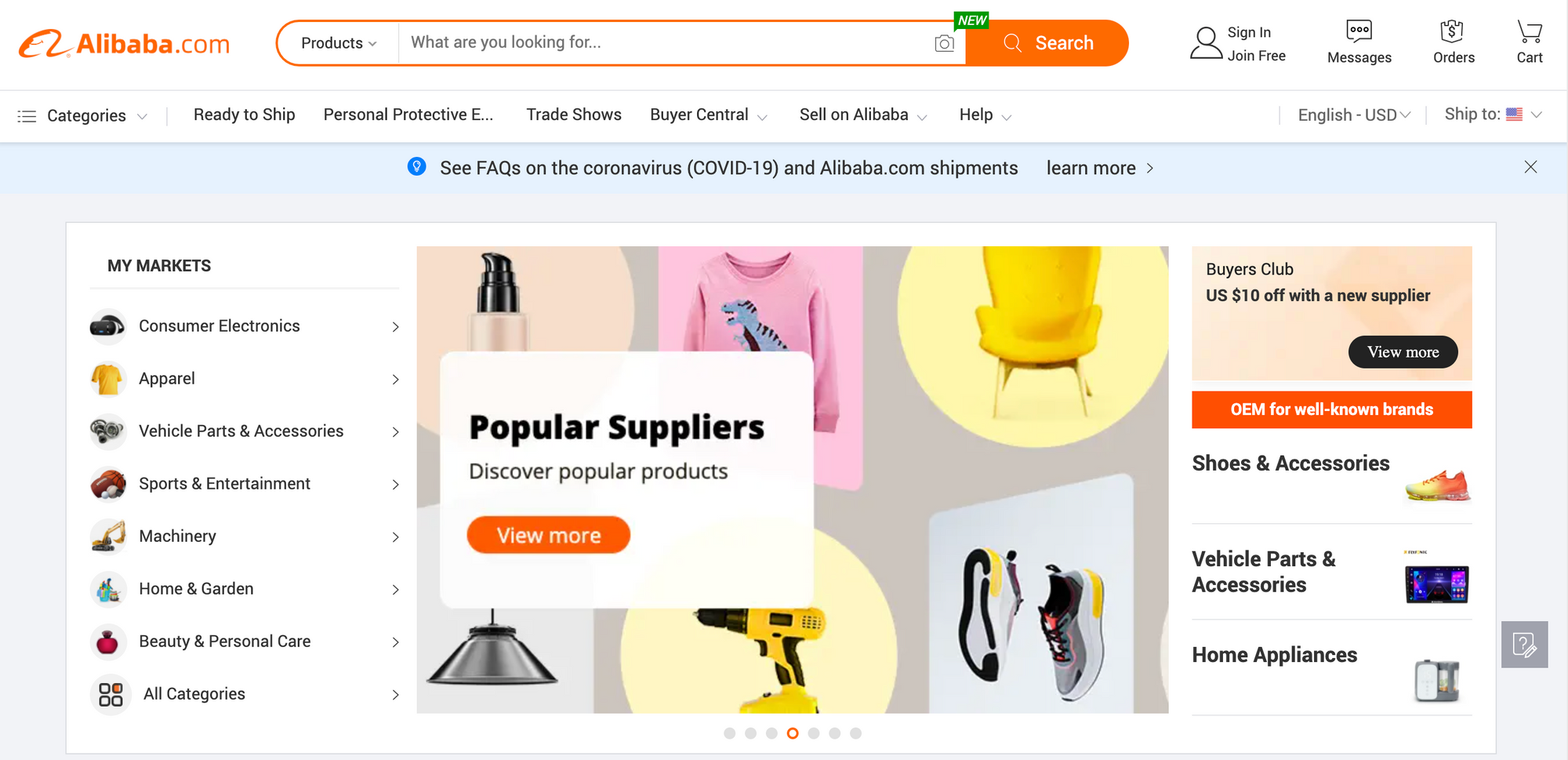The height and width of the screenshot is (760, 1568).
Task: Open the feedback form icon
Action: point(1524,645)
